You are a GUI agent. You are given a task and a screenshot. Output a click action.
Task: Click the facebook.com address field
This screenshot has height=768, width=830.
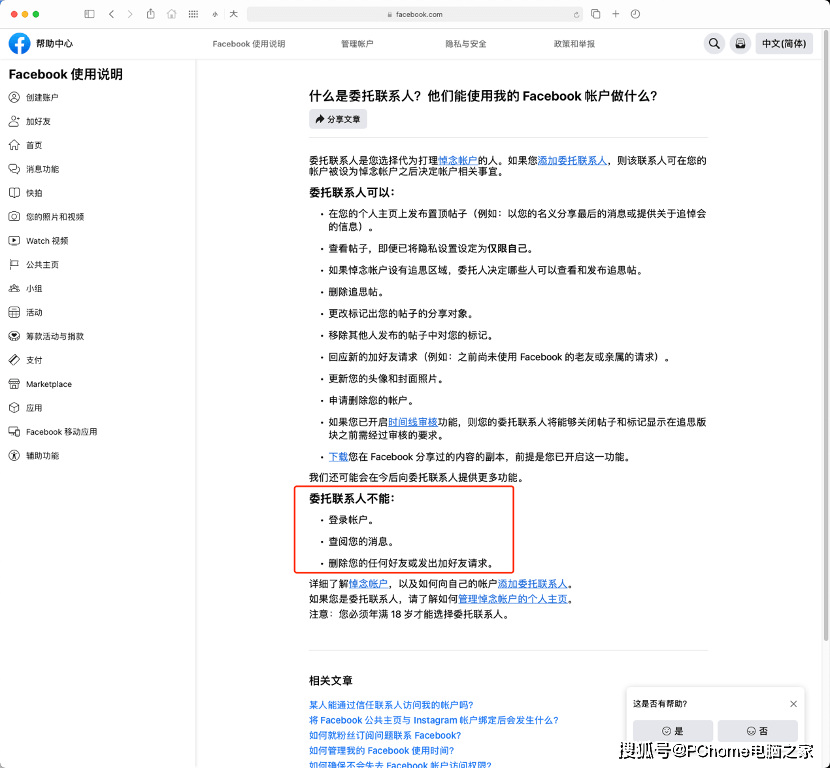415,14
